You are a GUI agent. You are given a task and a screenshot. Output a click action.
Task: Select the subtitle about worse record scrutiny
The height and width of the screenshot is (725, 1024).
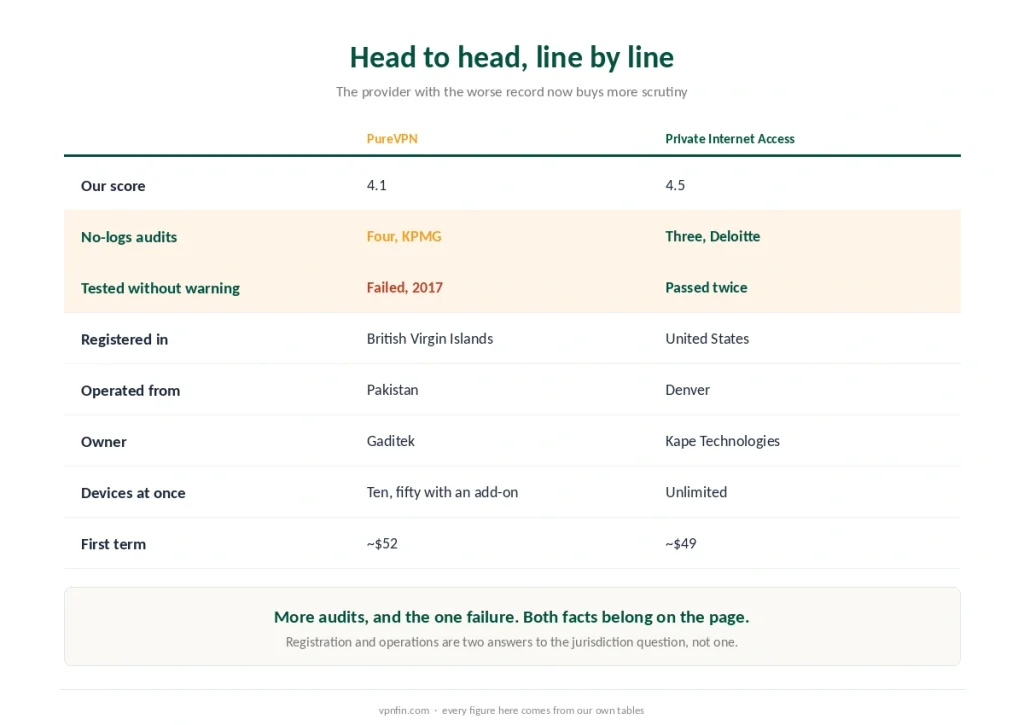[x=511, y=92]
